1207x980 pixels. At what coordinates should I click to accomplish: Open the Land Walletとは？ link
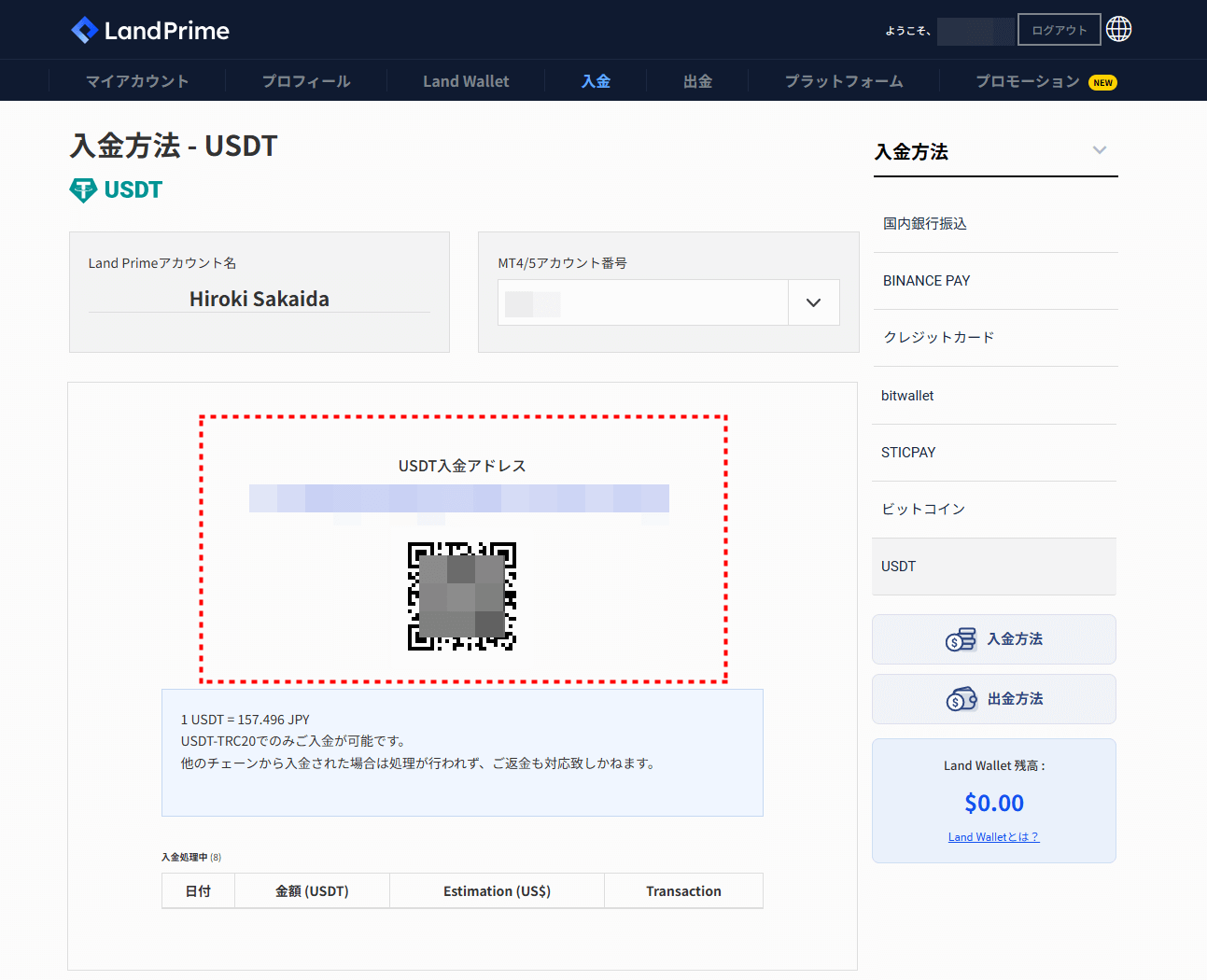click(x=993, y=837)
